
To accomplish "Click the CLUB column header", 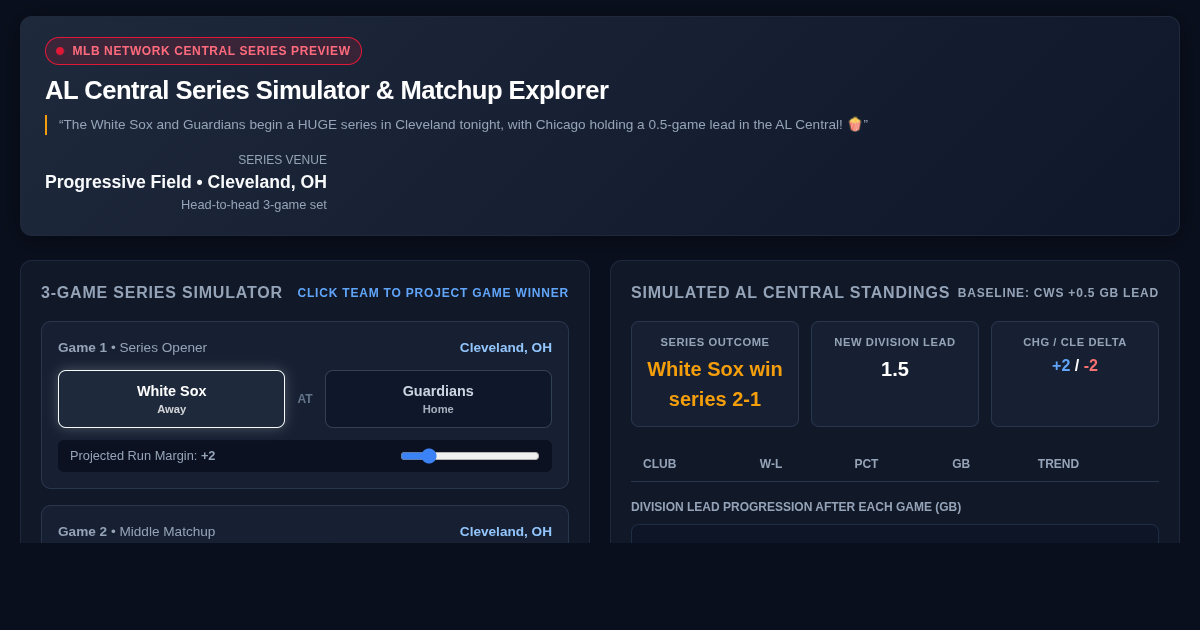I will (659, 464).
